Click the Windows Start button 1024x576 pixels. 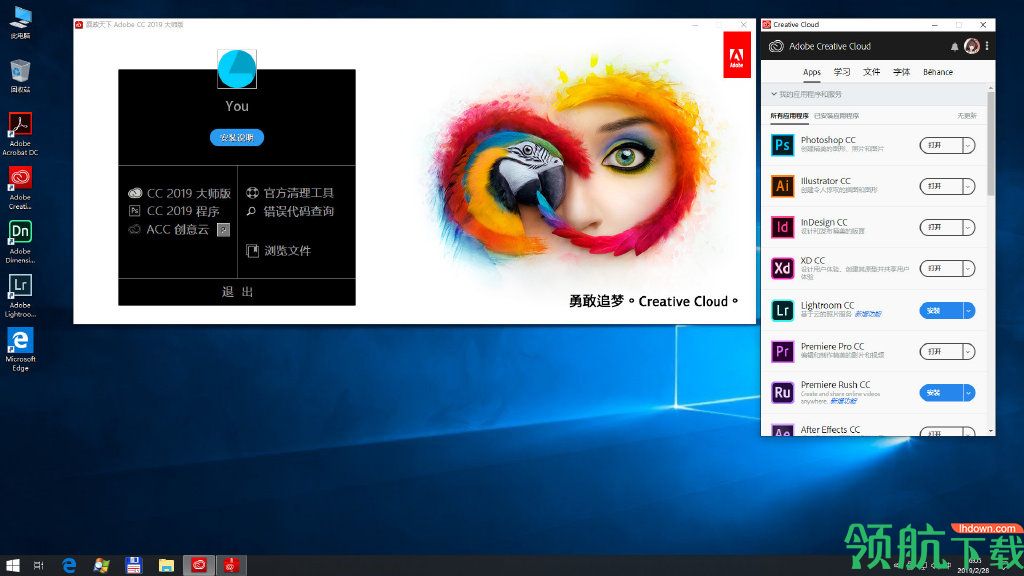(12, 566)
